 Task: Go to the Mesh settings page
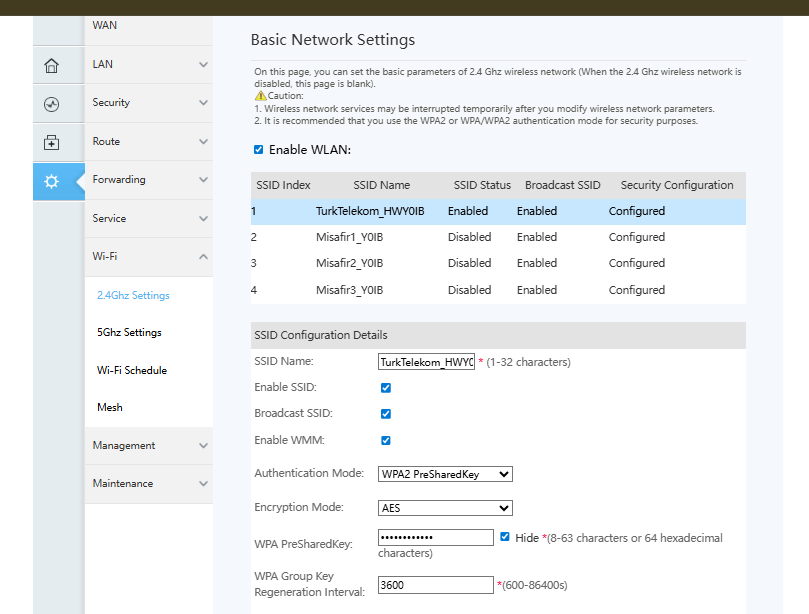[x=110, y=408]
